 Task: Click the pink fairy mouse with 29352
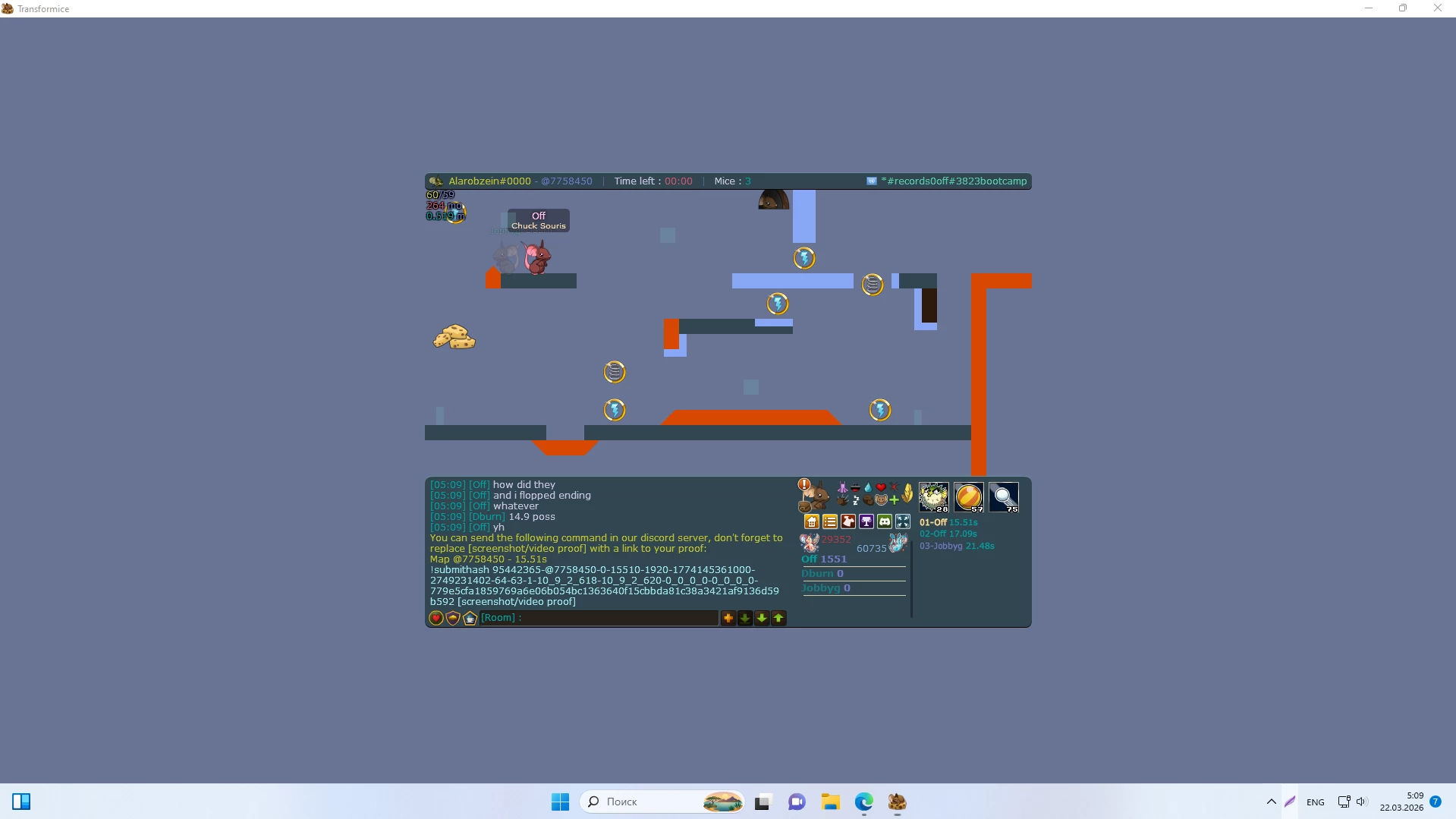[810, 542]
